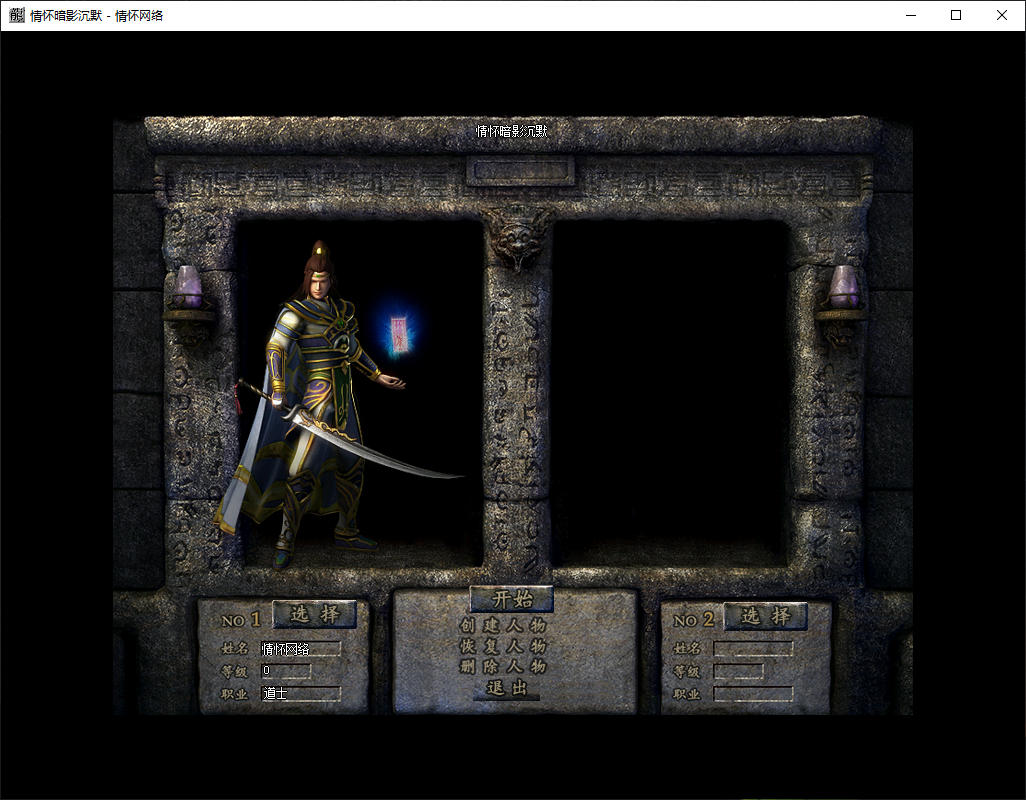
Task: Click the NO 1 等级 field showing 0
Action: [286, 670]
